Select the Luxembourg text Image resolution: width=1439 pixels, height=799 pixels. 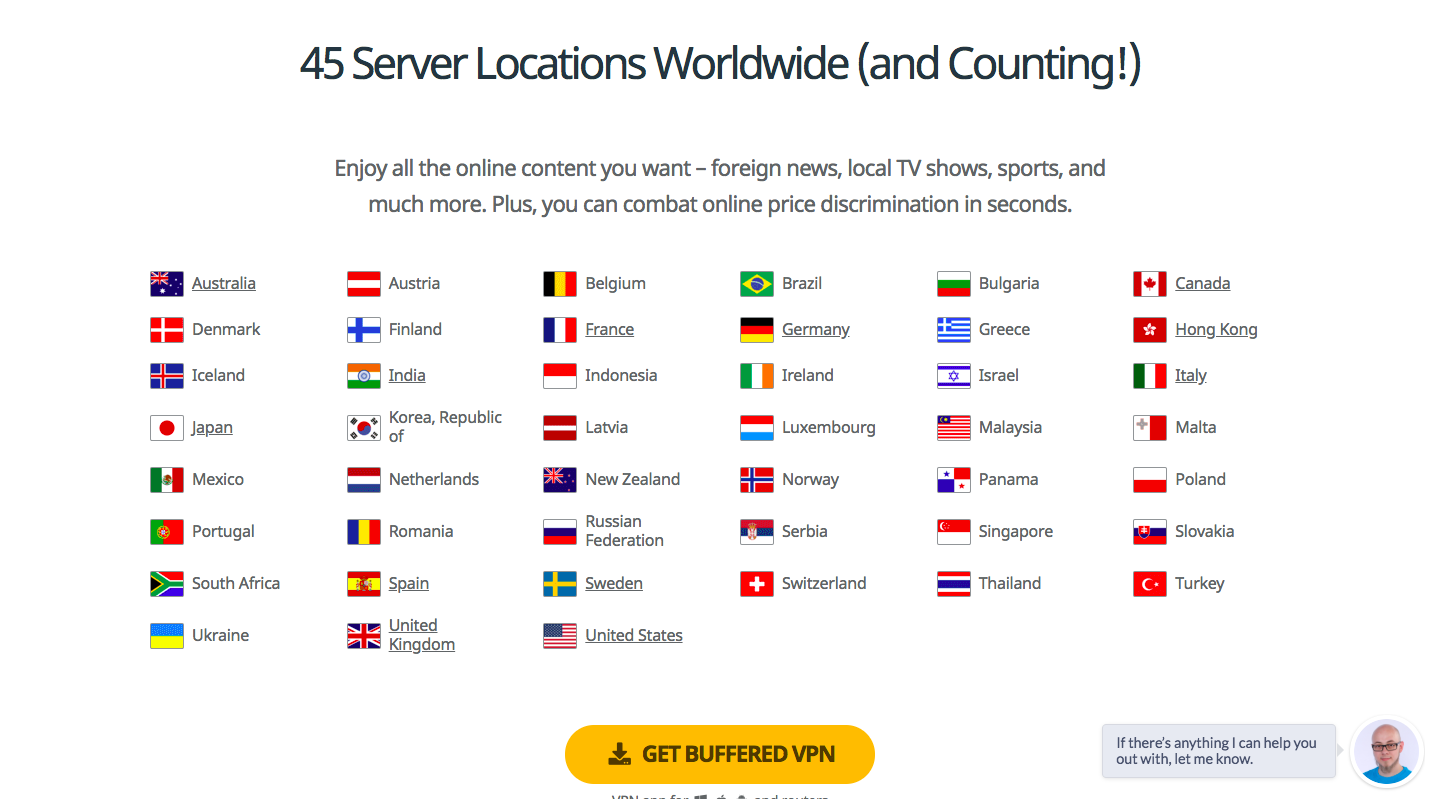pyautogui.click(x=829, y=428)
